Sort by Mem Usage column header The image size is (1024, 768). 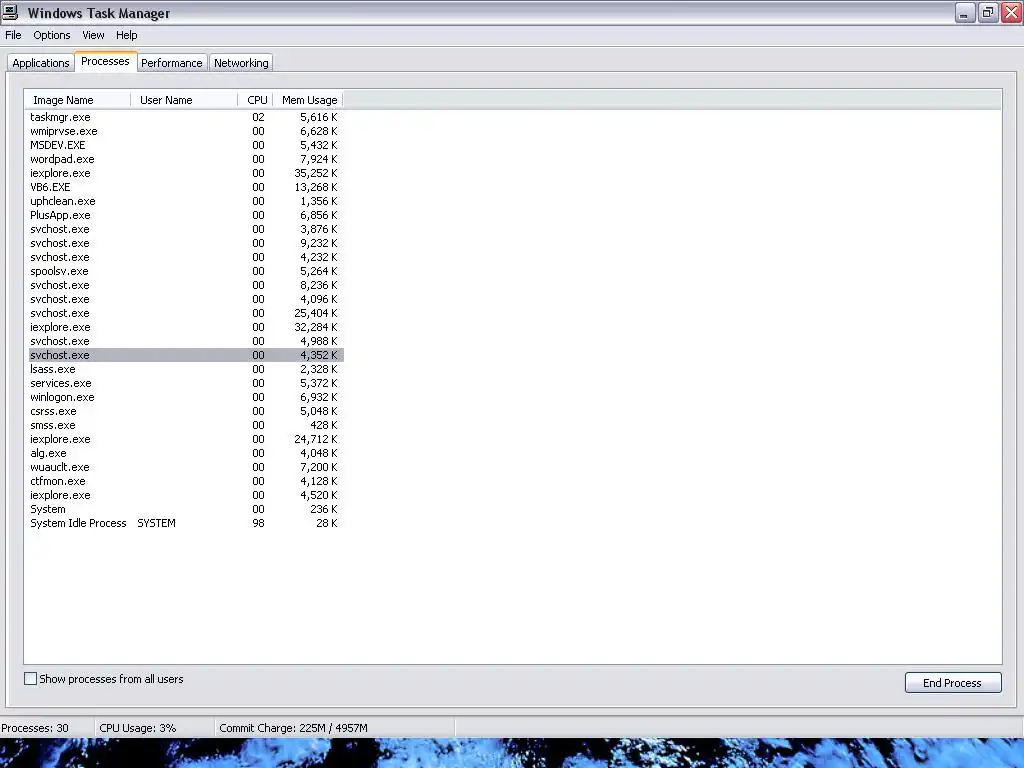(308, 100)
